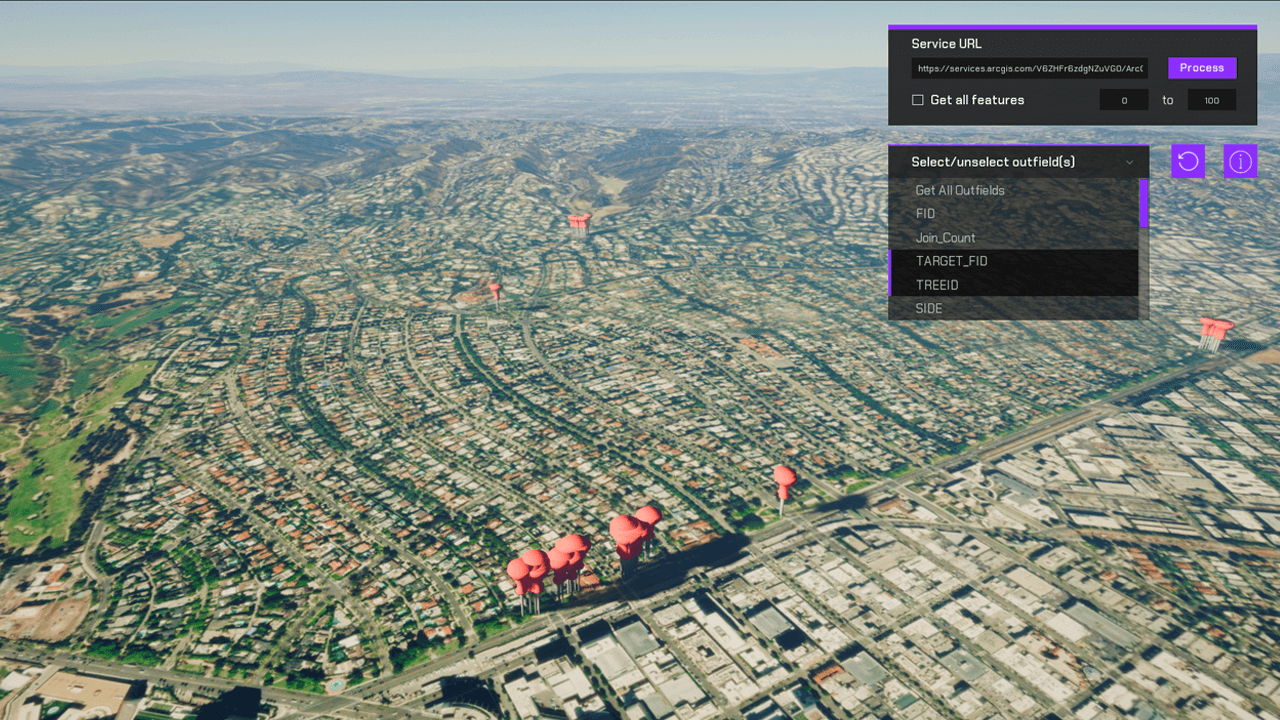The height and width of the screenshot is (720, 1280).
Task: Click the end index field showing 100
Action: [1211, 99]
